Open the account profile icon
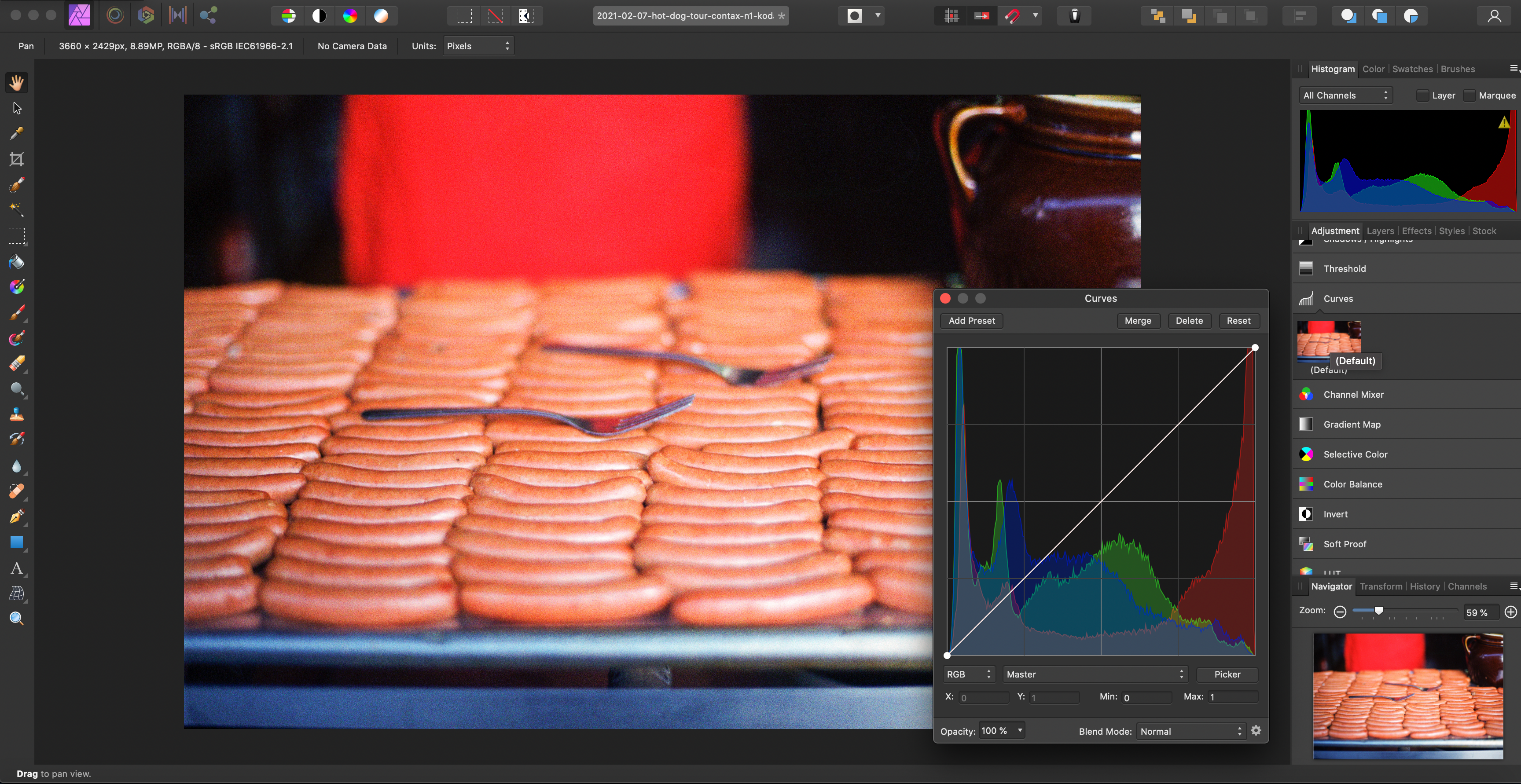 click(x=1495, y=16)
